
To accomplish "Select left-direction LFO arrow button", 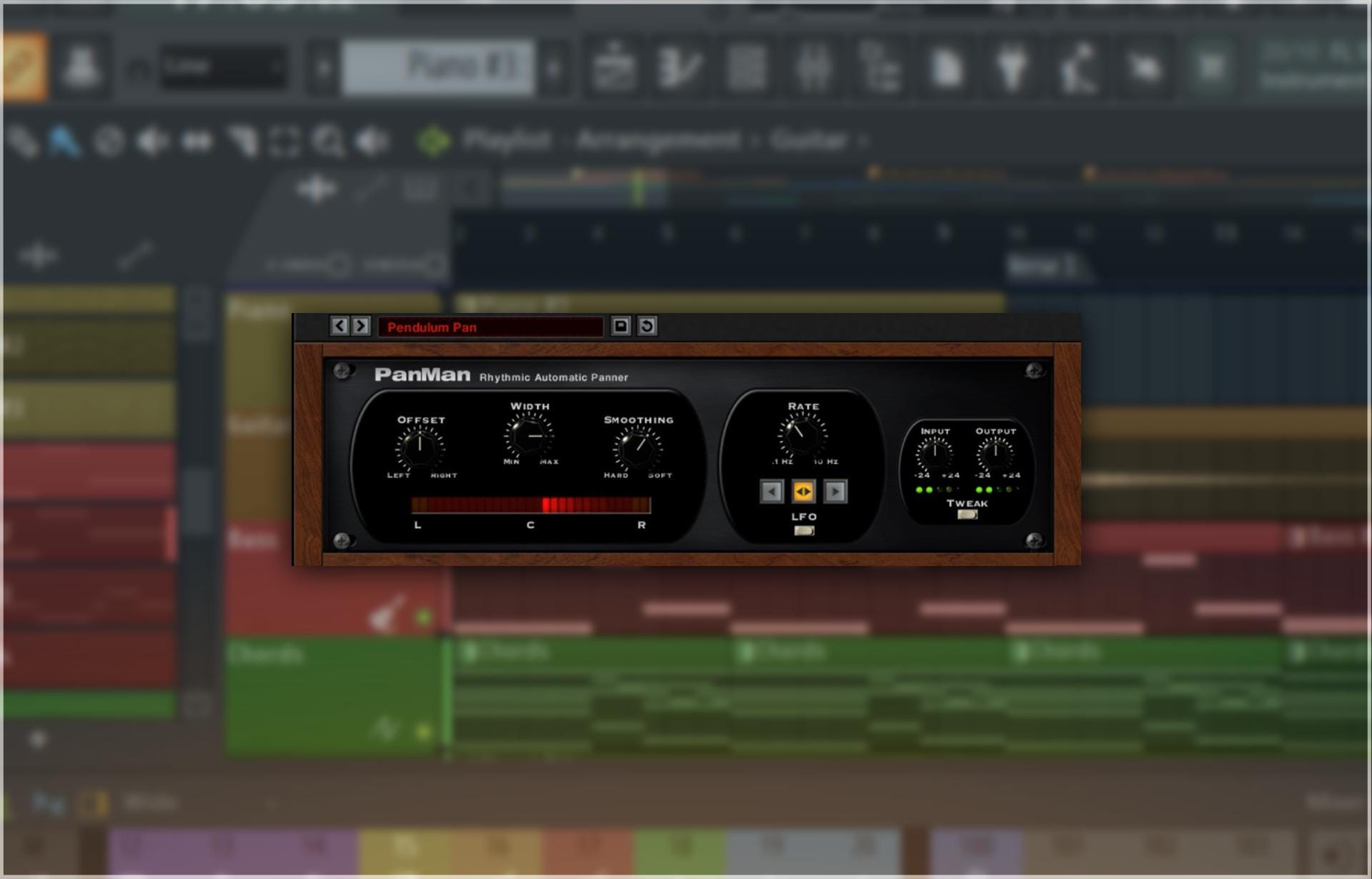I will coord(771,492).
